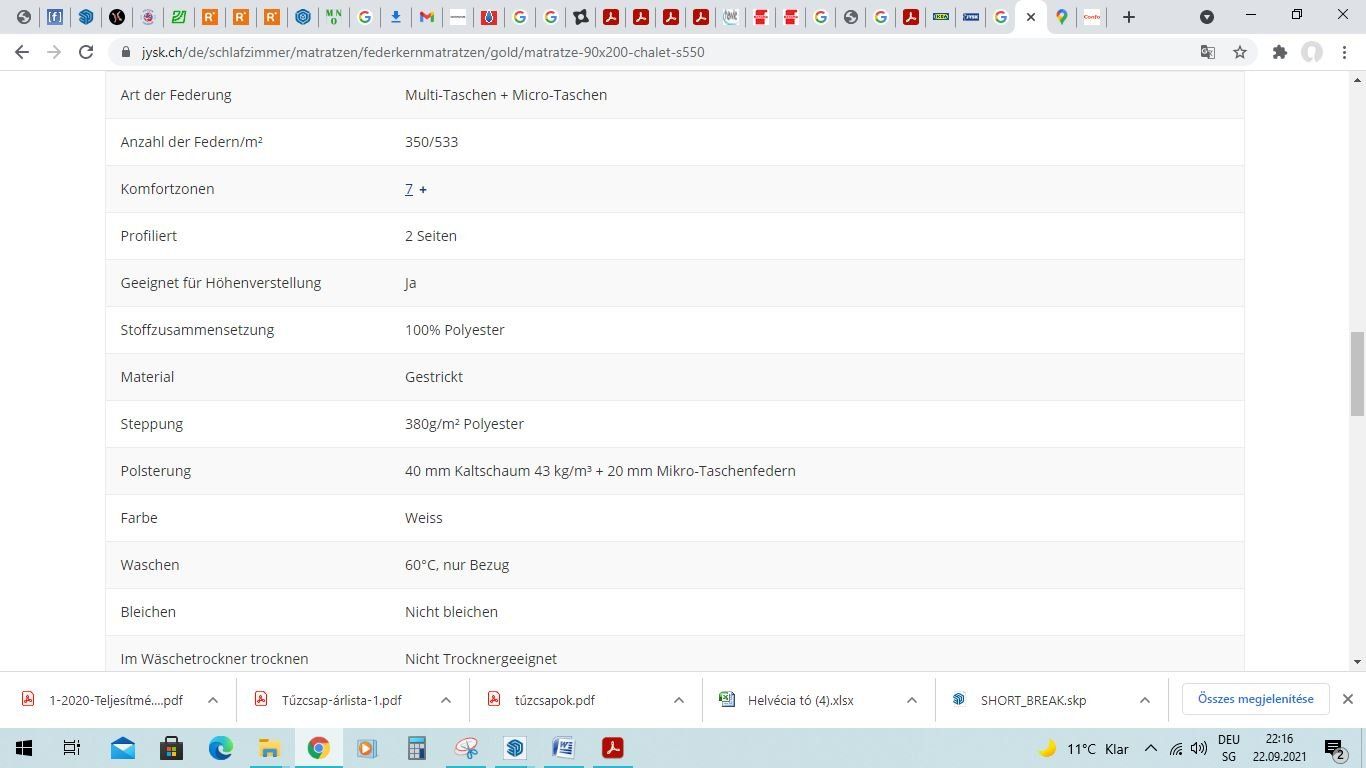The width and height of the screenshot is (1366, 768).
Task: Bookmark this page with the star icon
Action: tap(1240, 52)
